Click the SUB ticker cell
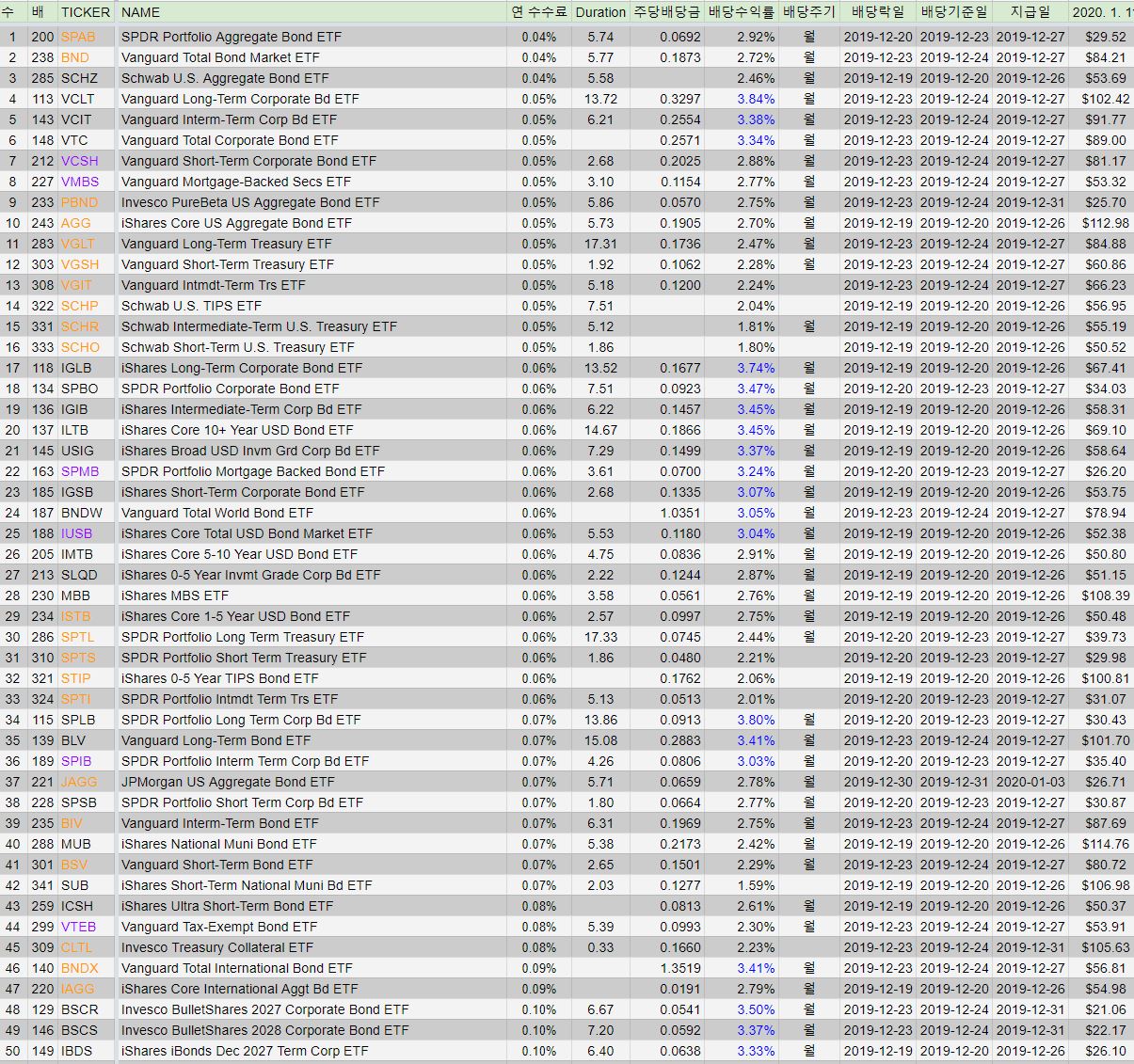The width and height of the screenshot is (1134, 1064). (75, 885)
